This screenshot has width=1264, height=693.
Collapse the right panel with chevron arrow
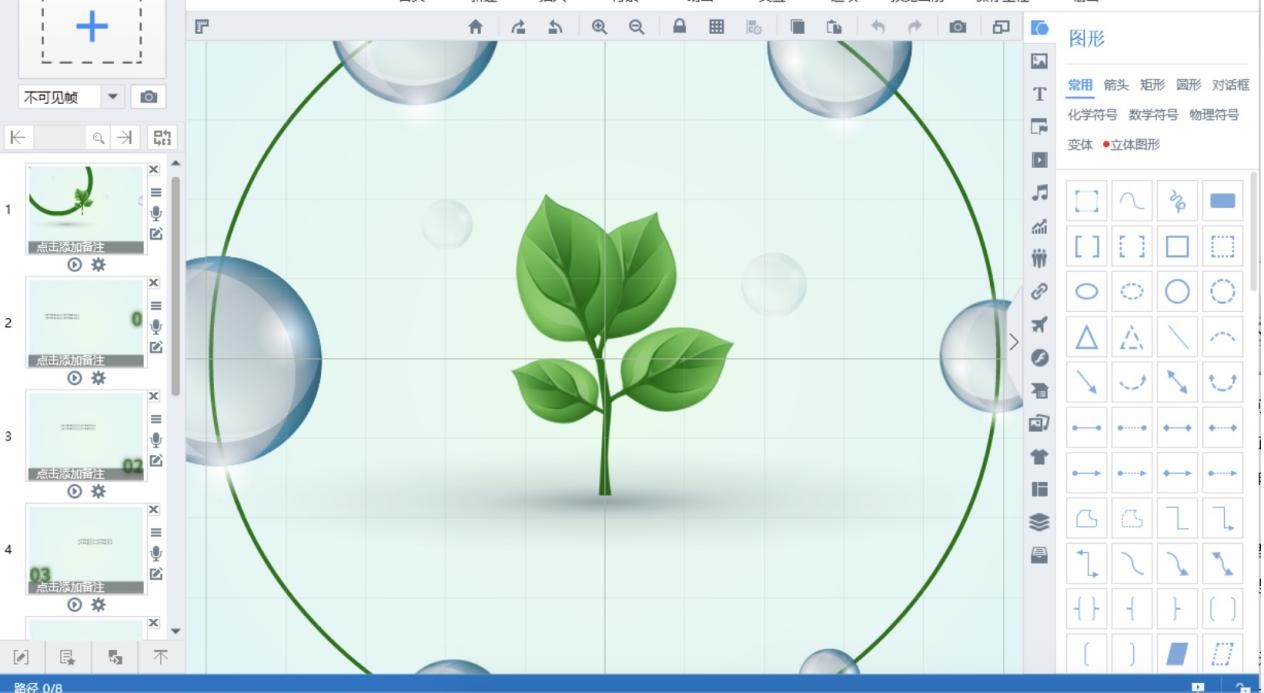tap(1014, 342)
